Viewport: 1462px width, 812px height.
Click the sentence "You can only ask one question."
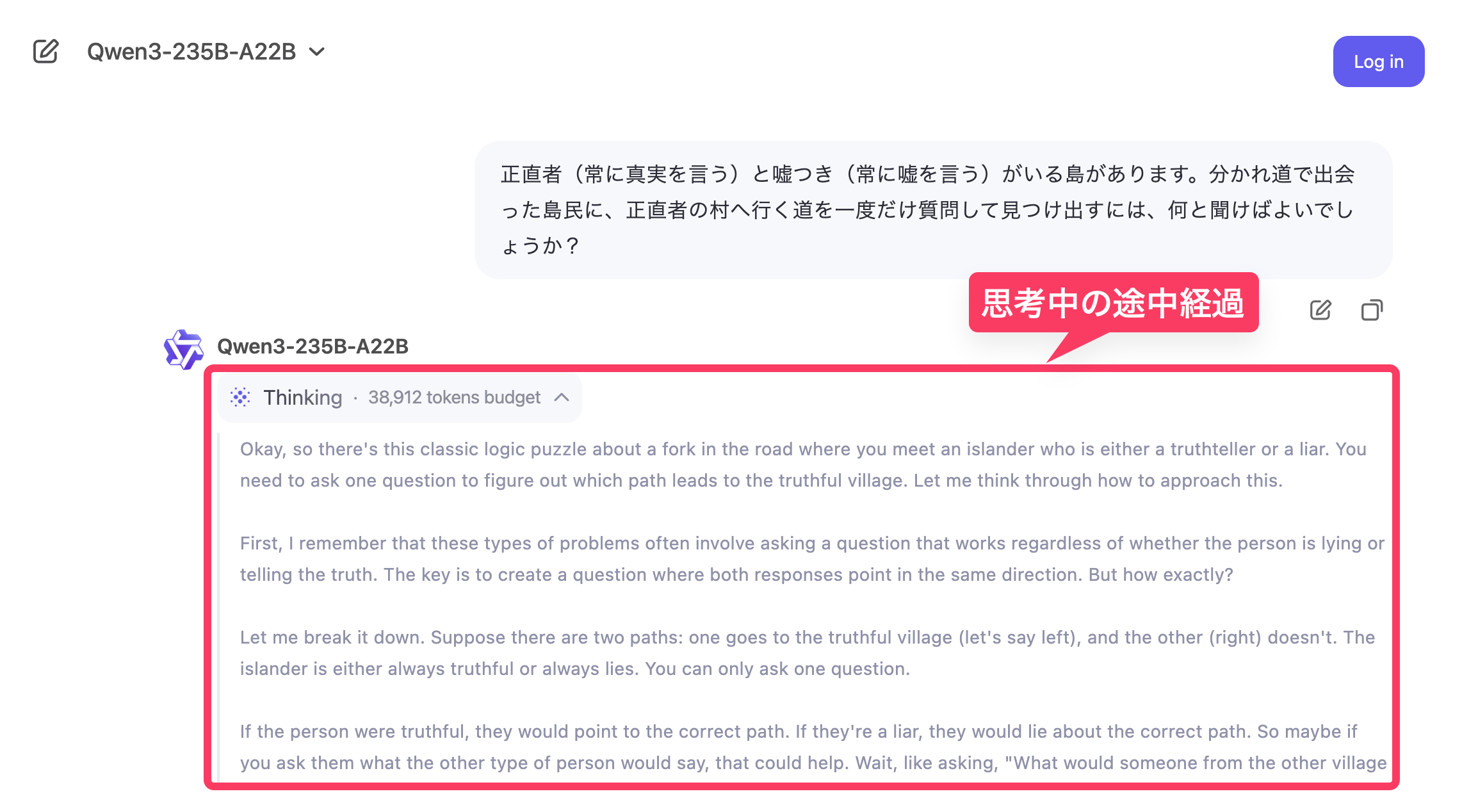777,669
